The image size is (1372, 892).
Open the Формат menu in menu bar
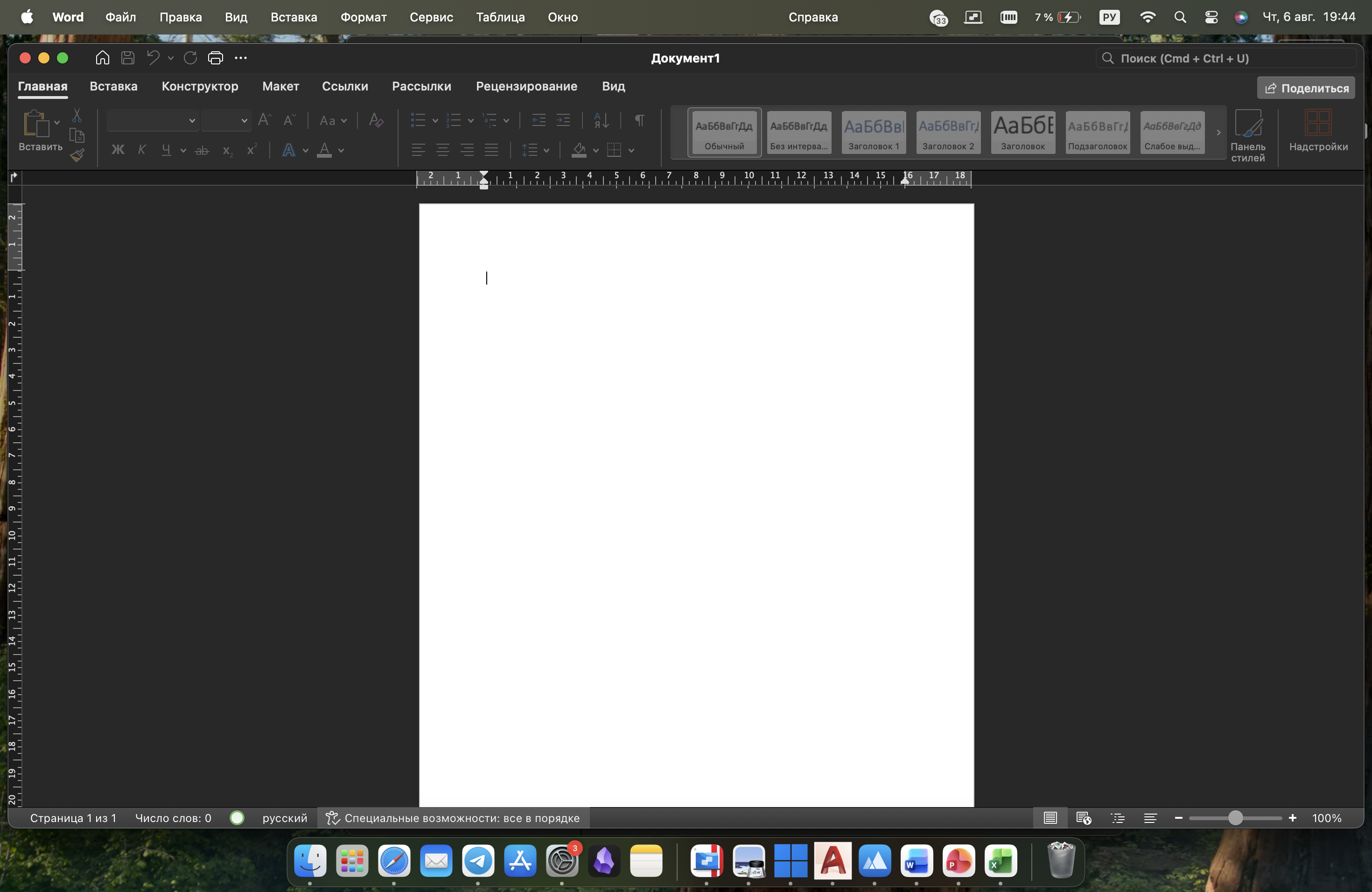pyautogui.click(x=363, y=17)
